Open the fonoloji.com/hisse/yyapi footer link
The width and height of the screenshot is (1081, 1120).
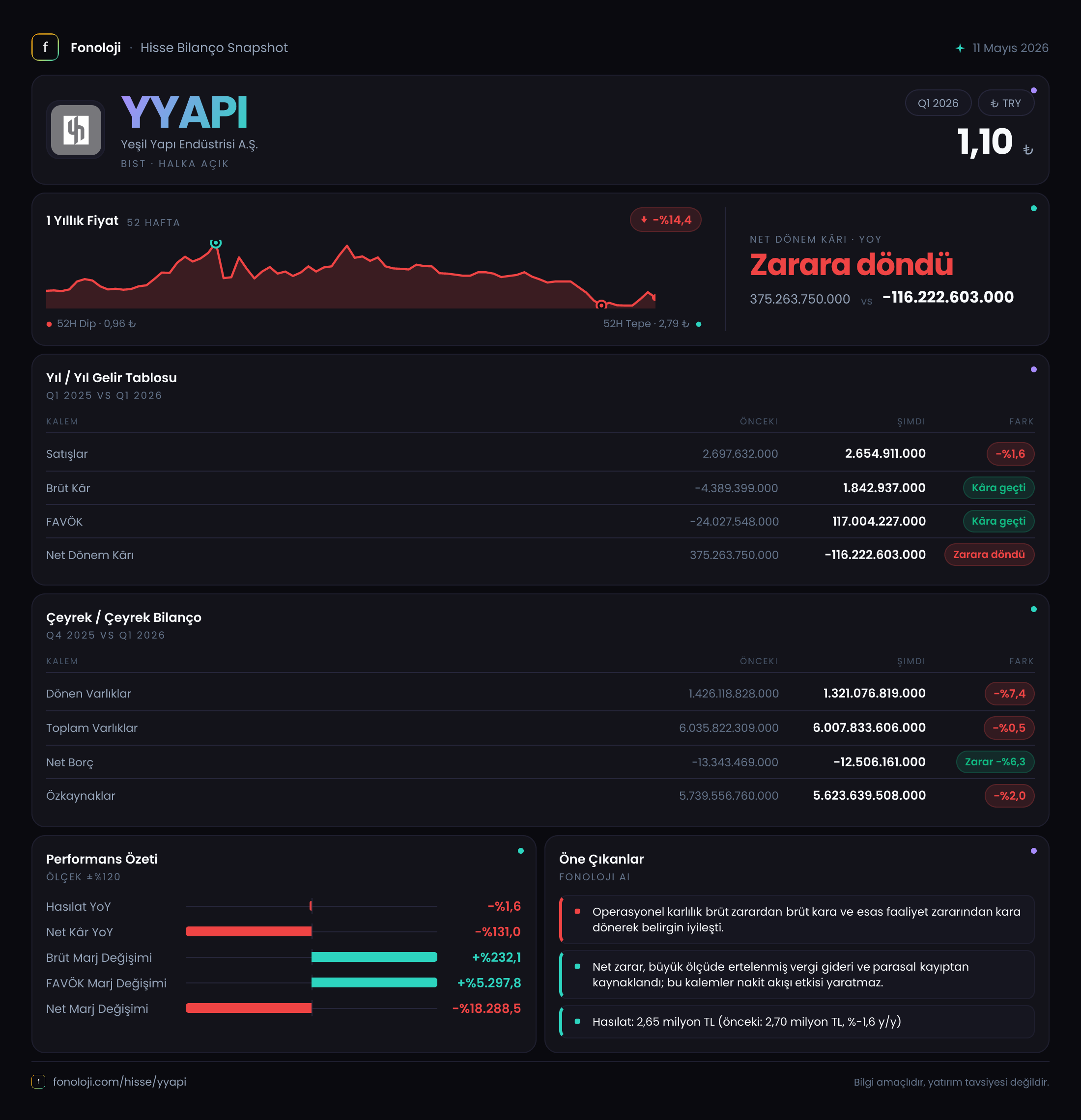point(119,1082)
